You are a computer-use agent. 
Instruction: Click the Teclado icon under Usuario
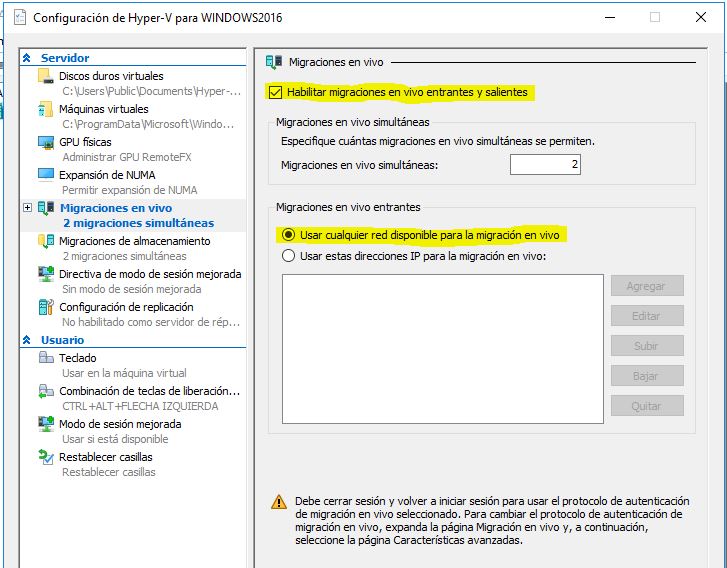pyautogui.click(x=45, y=357)
